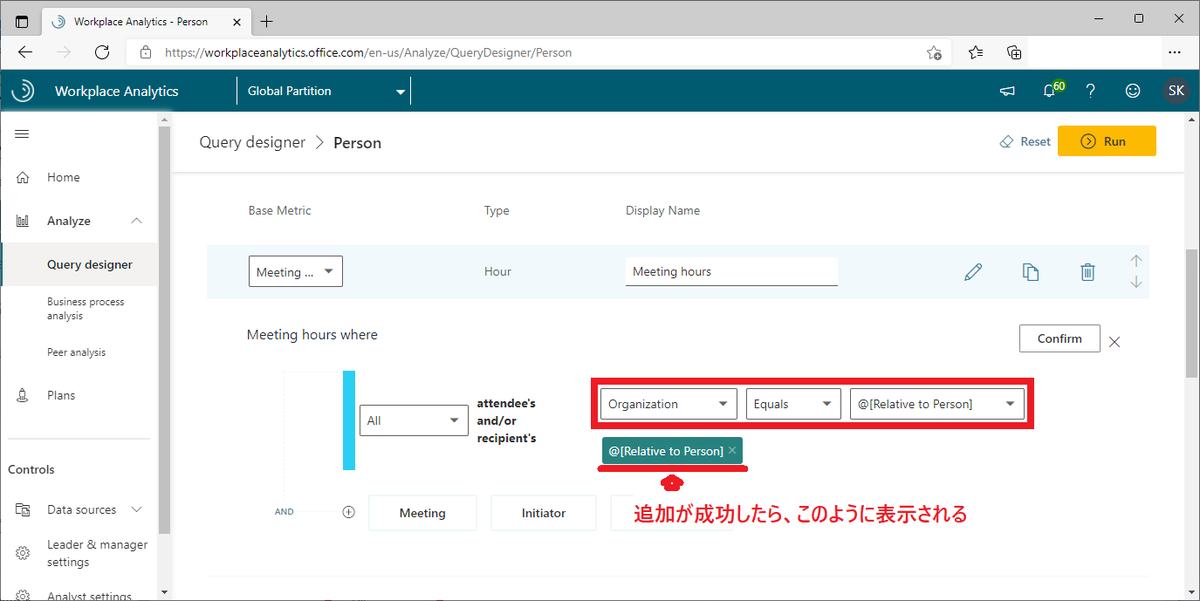Close the Workplace Analytics browser tab
Image resolution: width=1200 pixels, height=601 pixels.
235,21
